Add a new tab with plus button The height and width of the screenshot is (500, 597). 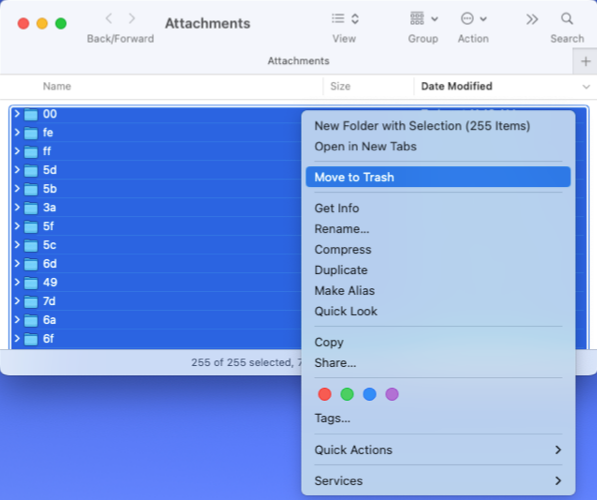[586, 61]
